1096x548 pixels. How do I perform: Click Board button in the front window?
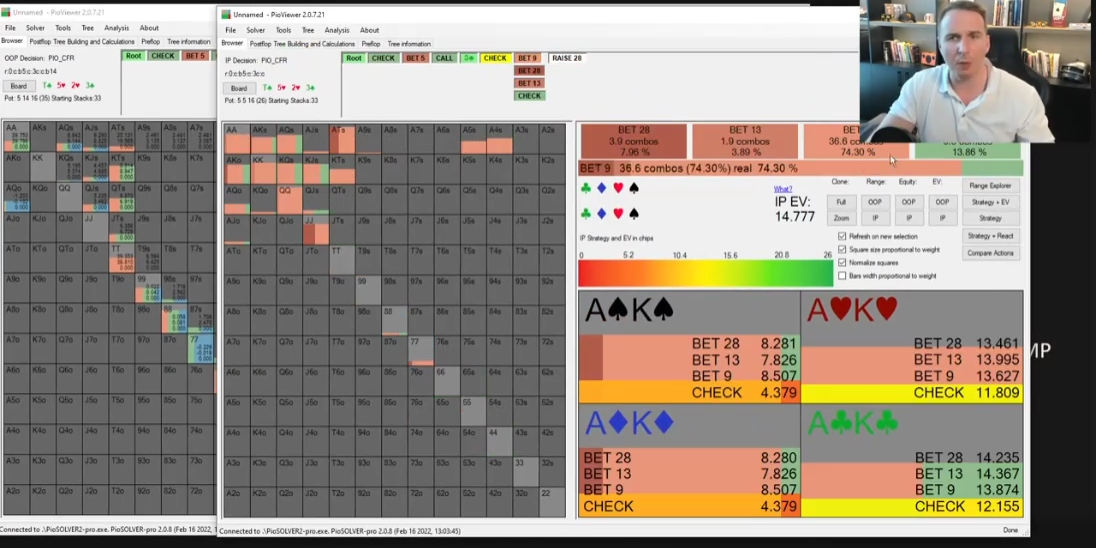(x=239, y=88)
